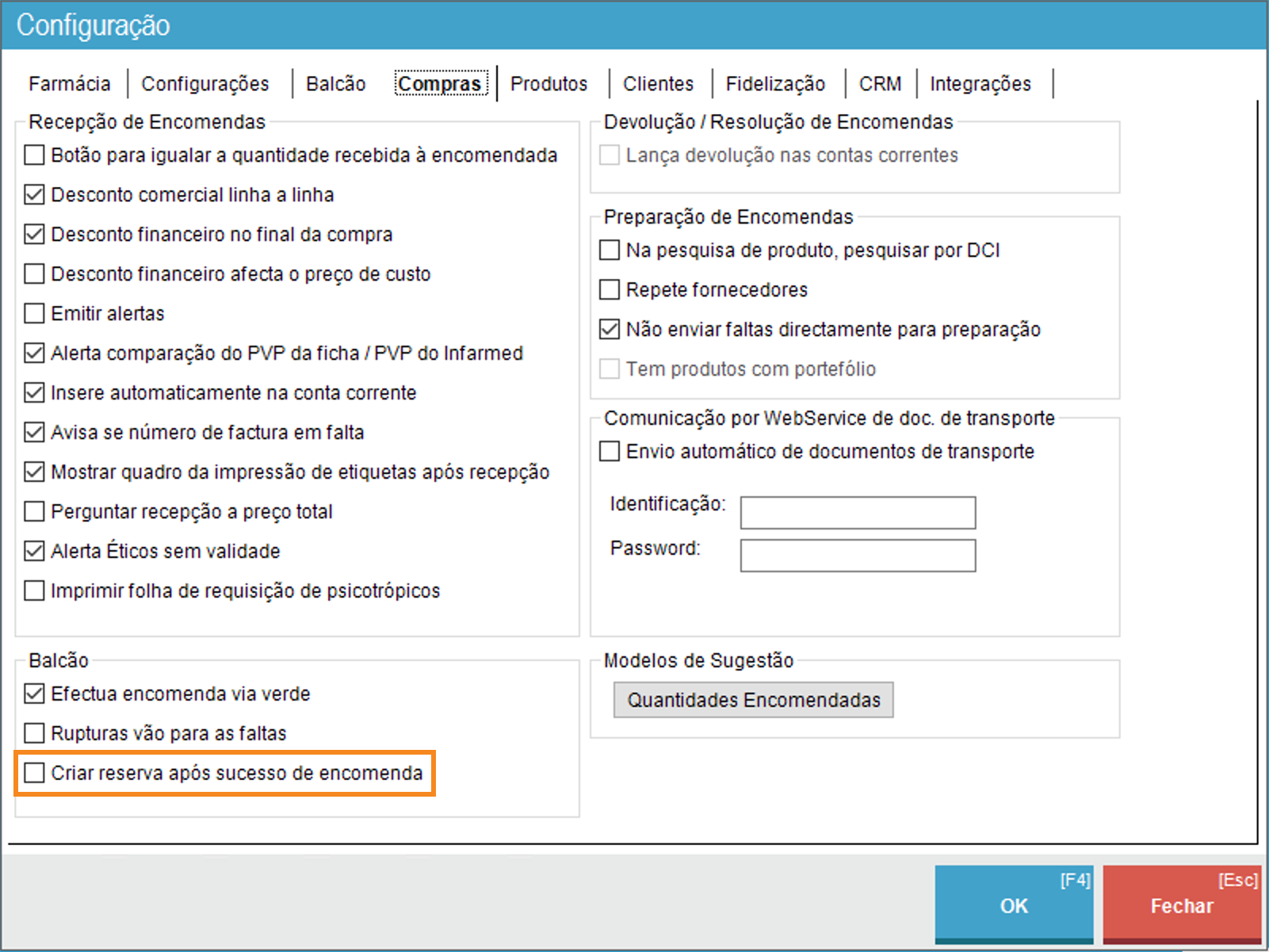Tick Rupturas vão para as faltas
The width and height of the screenshot is (1269, 952).
[34, 733]
